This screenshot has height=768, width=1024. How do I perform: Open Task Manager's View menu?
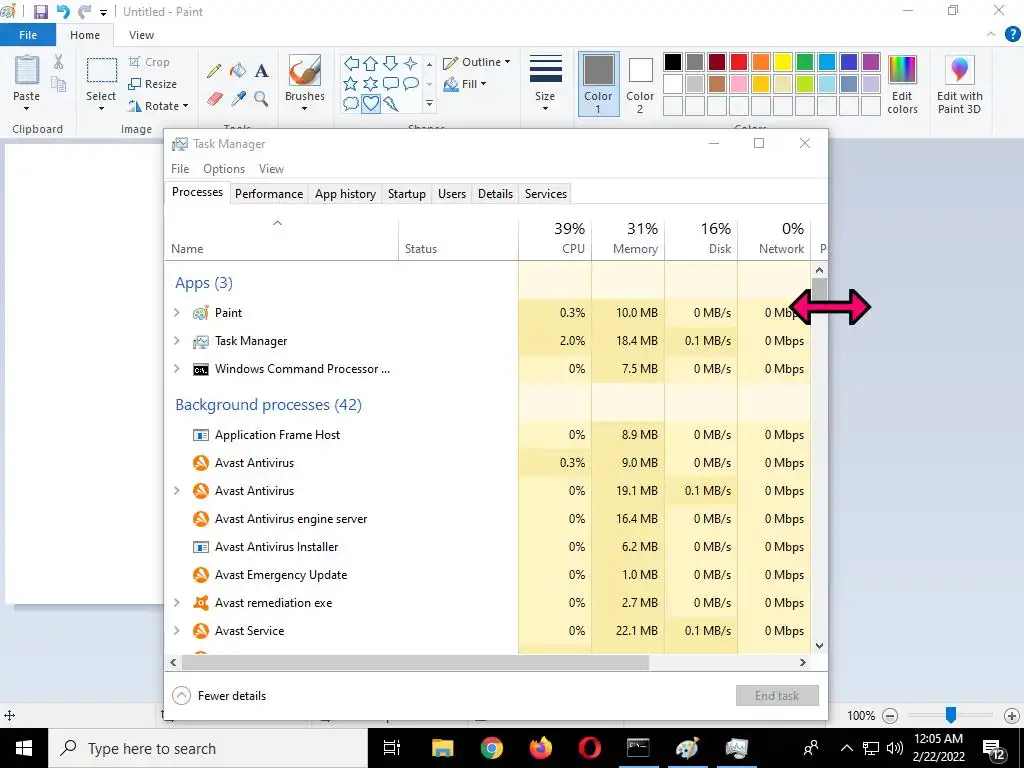click(x=271, y=169)
